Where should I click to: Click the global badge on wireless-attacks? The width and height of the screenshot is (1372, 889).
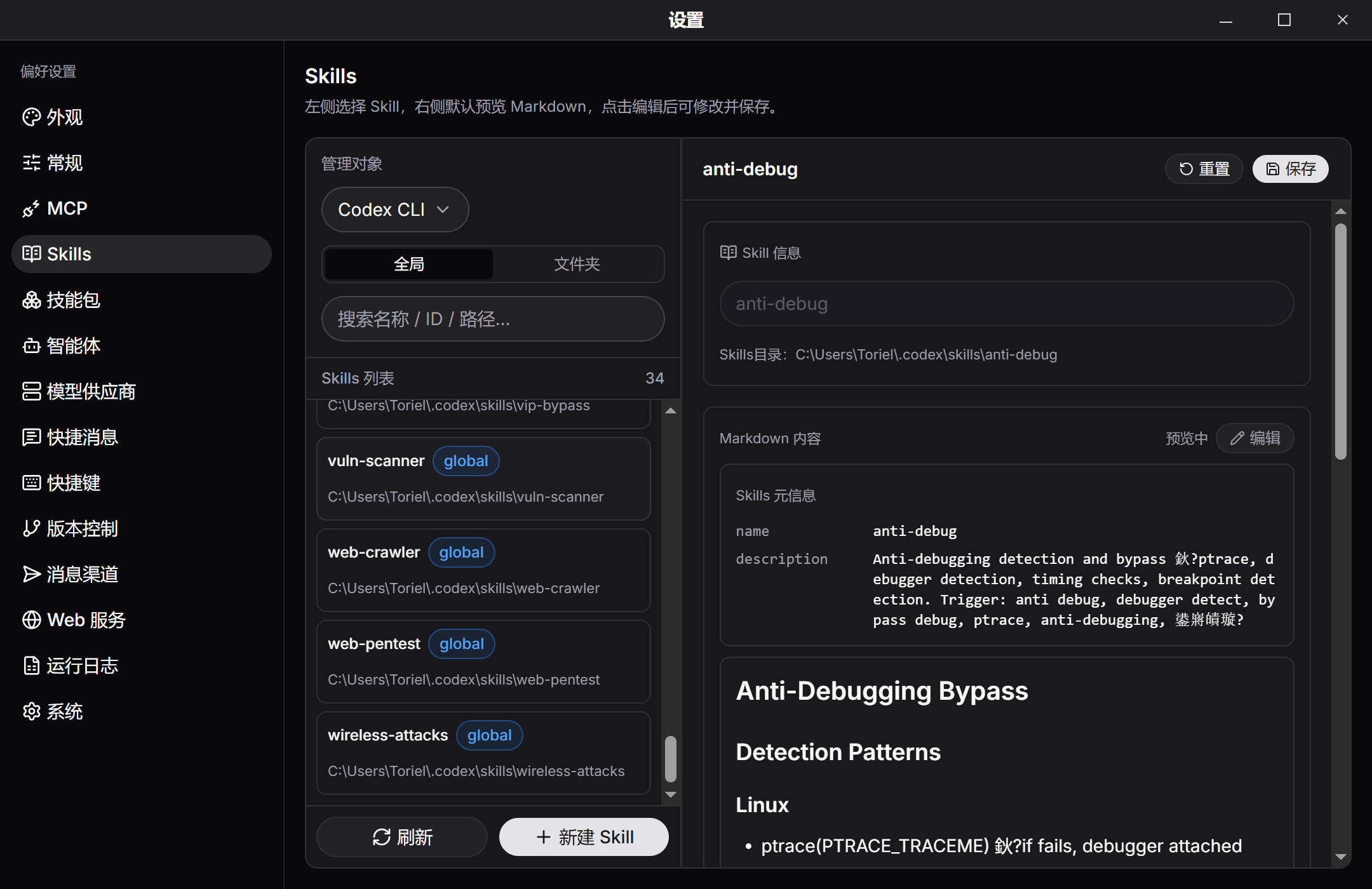pyautogui.click(x=490, y=735)
